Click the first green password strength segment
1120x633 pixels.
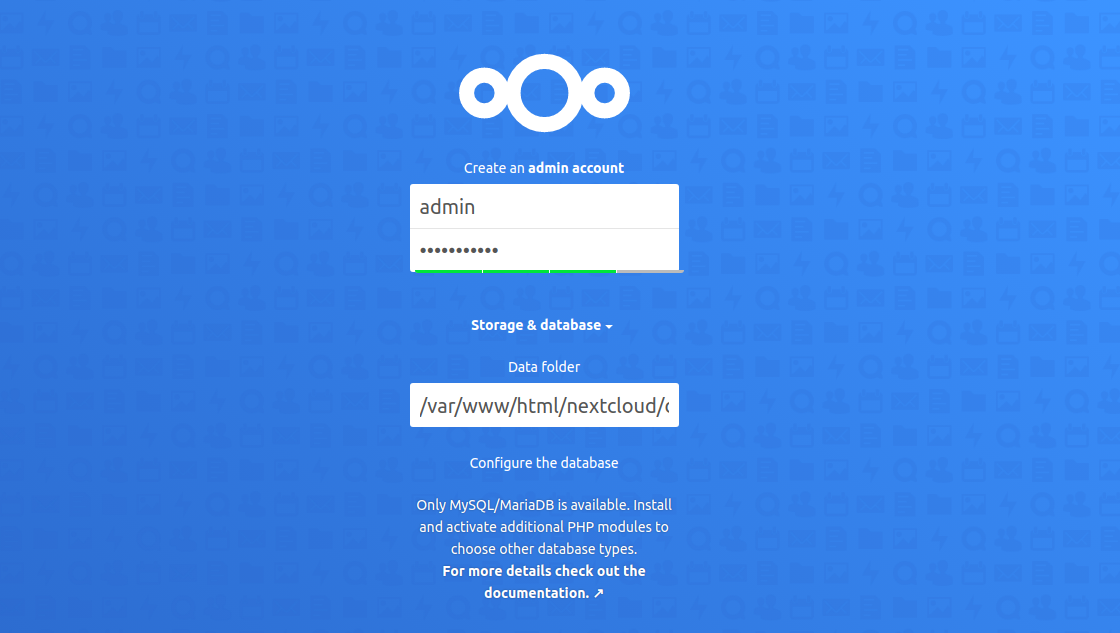coord(449,271)
